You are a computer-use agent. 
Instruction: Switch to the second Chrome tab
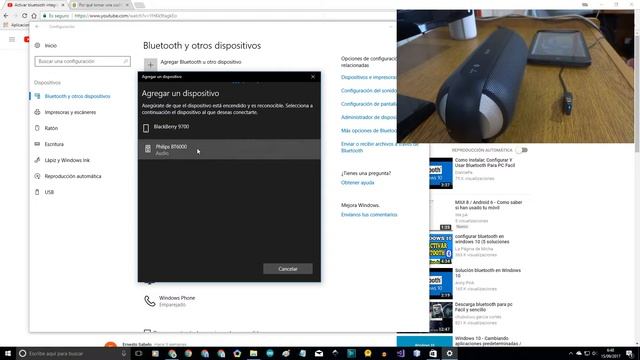tap(100, 5)
